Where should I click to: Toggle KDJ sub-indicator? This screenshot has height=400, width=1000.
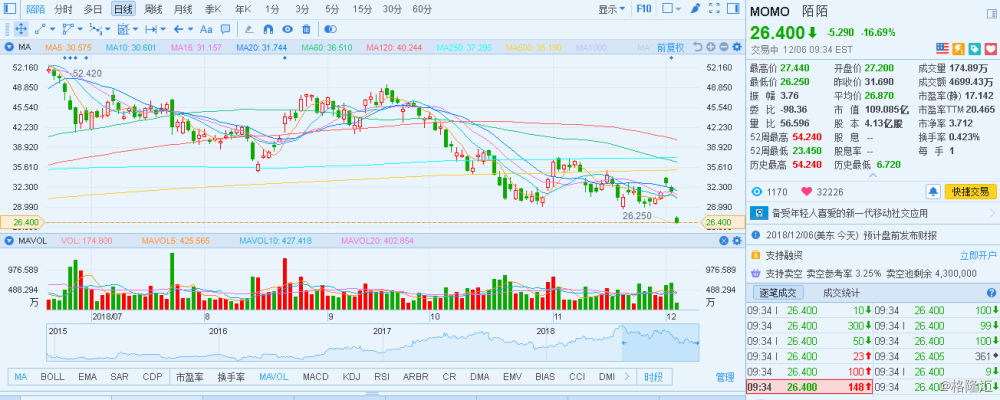(351, 377)
